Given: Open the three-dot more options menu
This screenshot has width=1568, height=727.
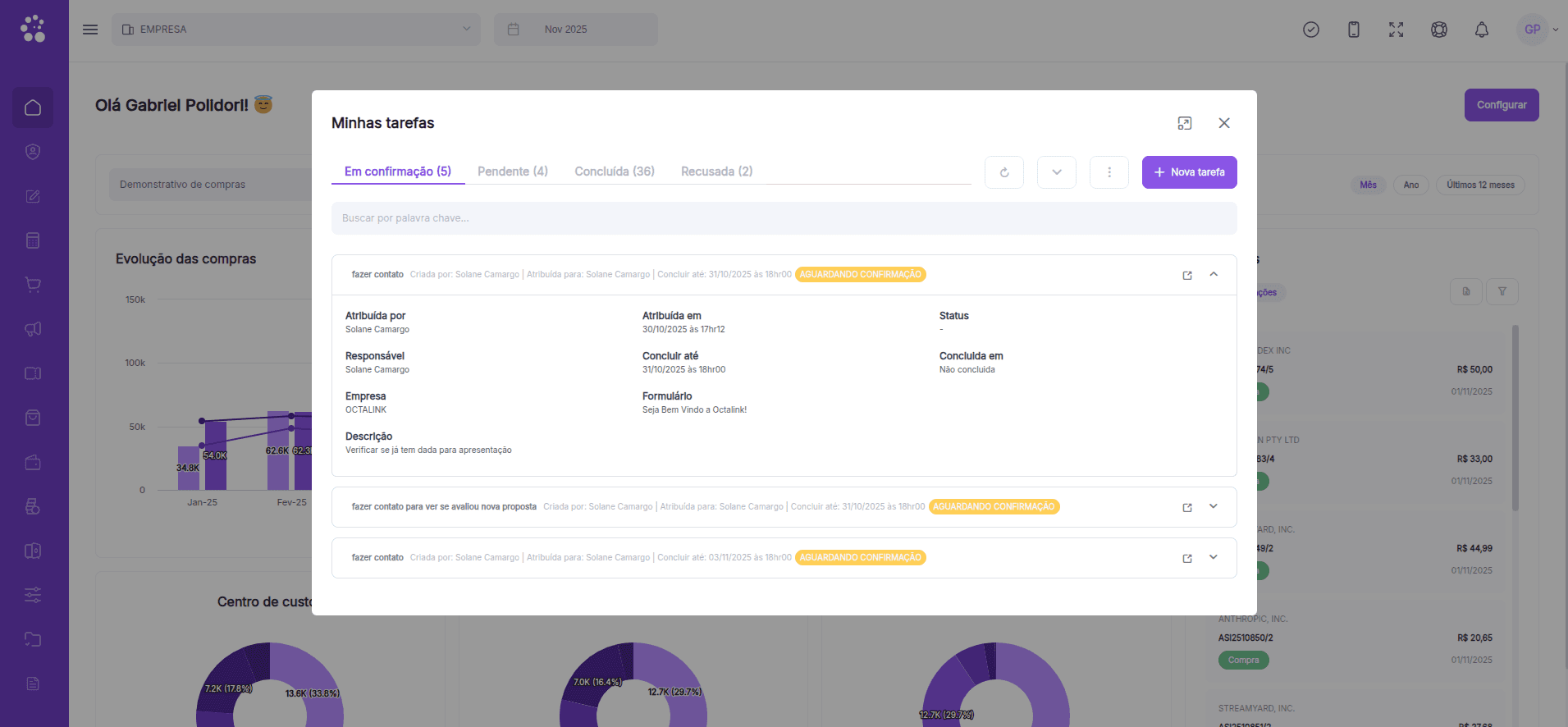Looking at the screenshot, I should 1109,172.
